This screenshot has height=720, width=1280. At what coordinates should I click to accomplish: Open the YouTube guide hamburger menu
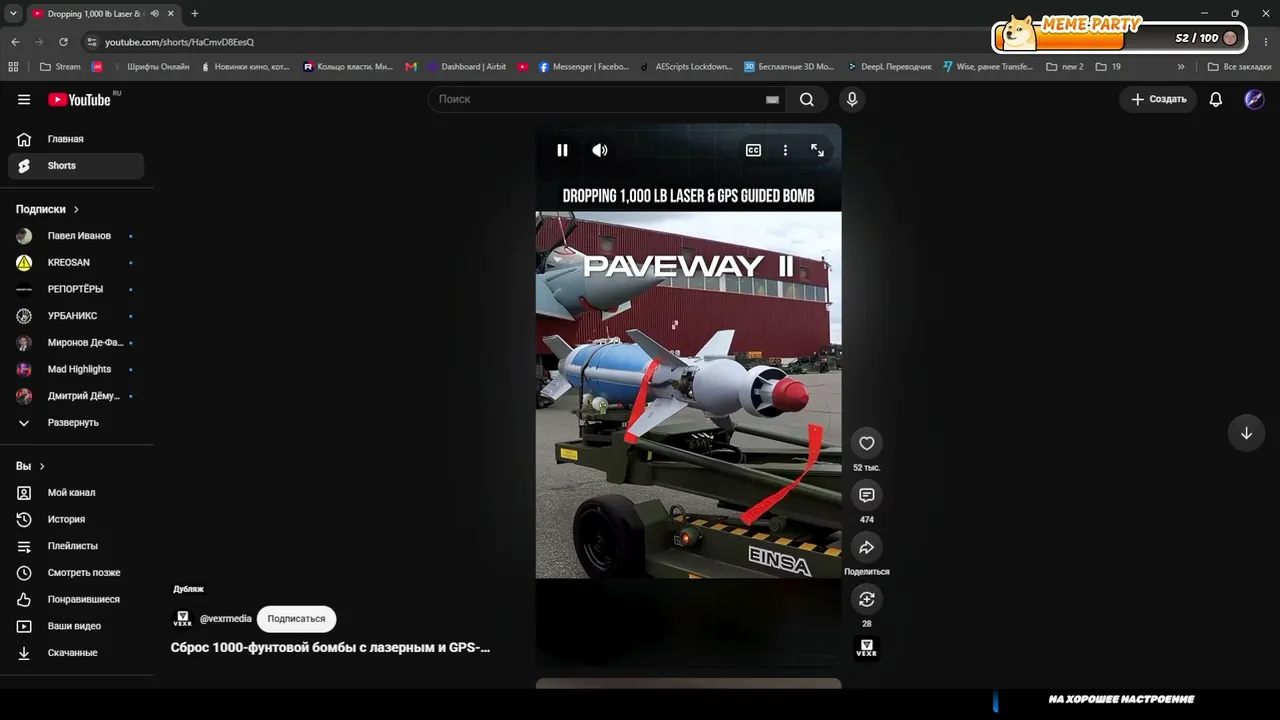tap(24, 99)
